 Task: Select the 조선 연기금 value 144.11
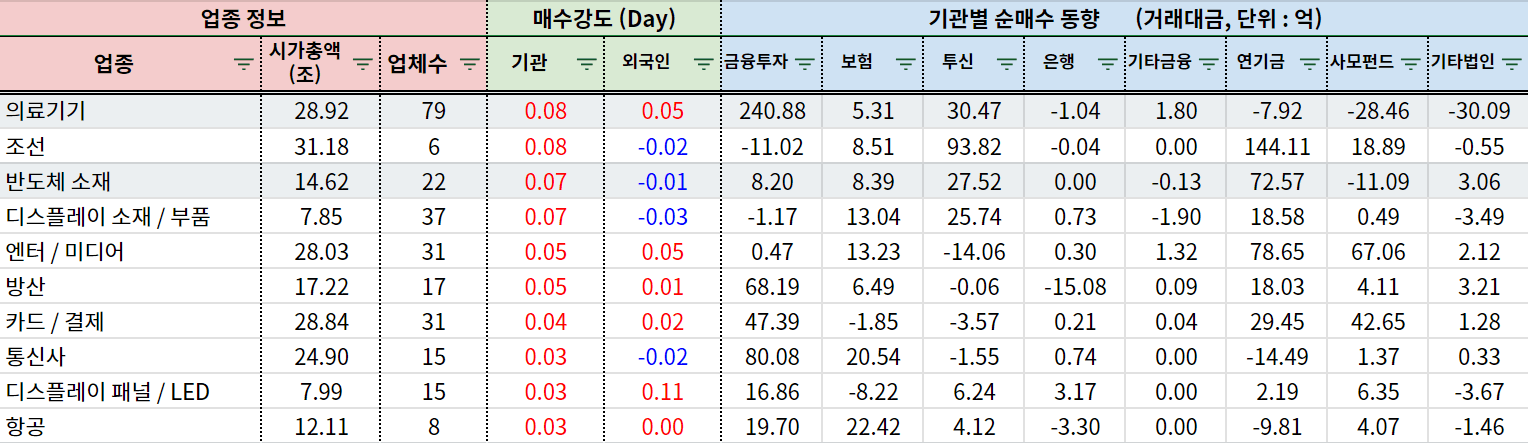coord(1277,147)
